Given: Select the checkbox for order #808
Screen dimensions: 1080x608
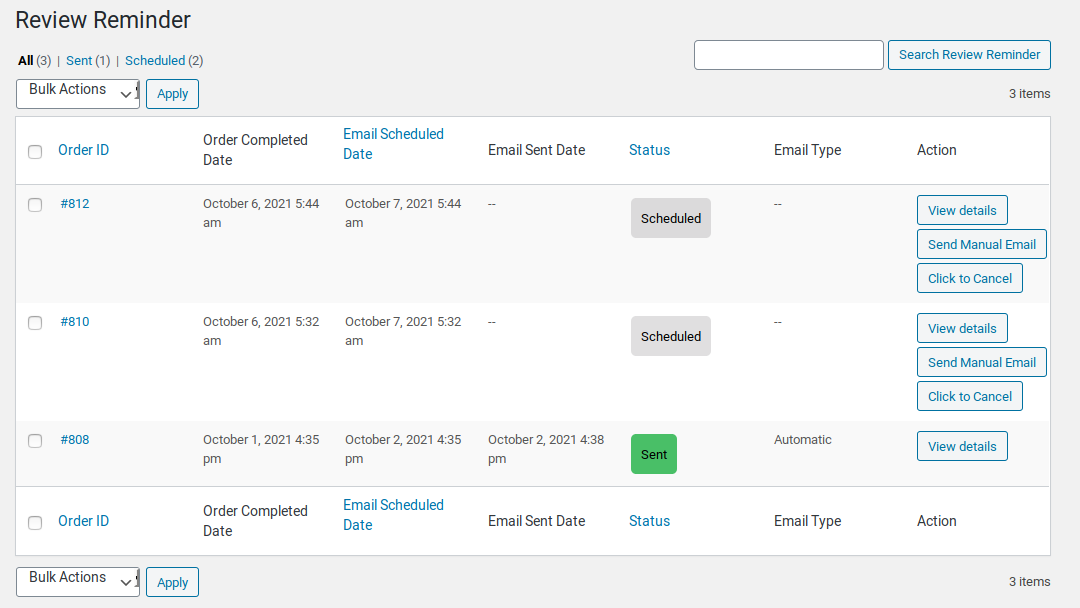Looking at the screenshot, I should [35, 440].
